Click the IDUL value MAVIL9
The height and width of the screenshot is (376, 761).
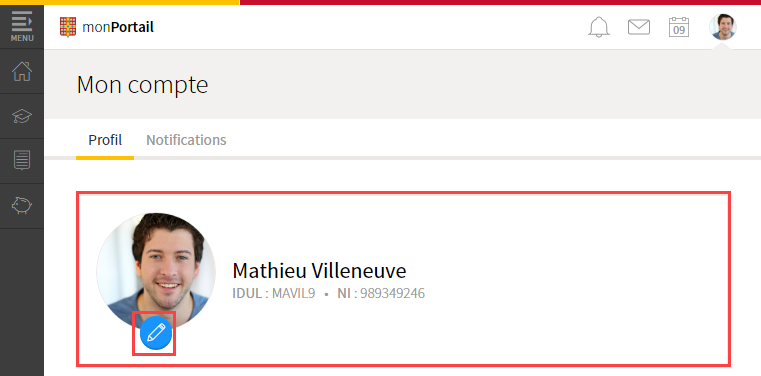coord(294,294)
